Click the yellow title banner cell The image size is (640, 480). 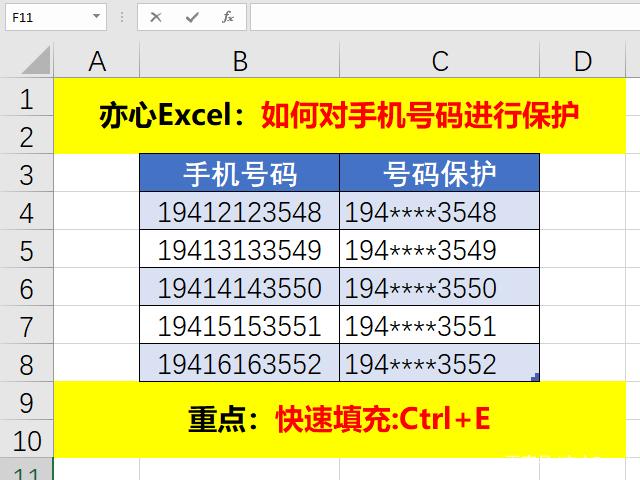tap(340, 116)
